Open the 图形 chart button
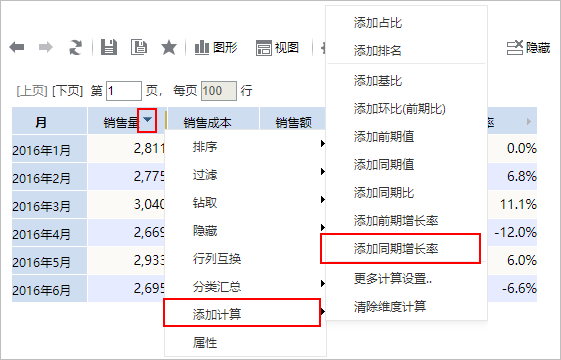Screen dimensions: 561x360 tap(216, 47)
